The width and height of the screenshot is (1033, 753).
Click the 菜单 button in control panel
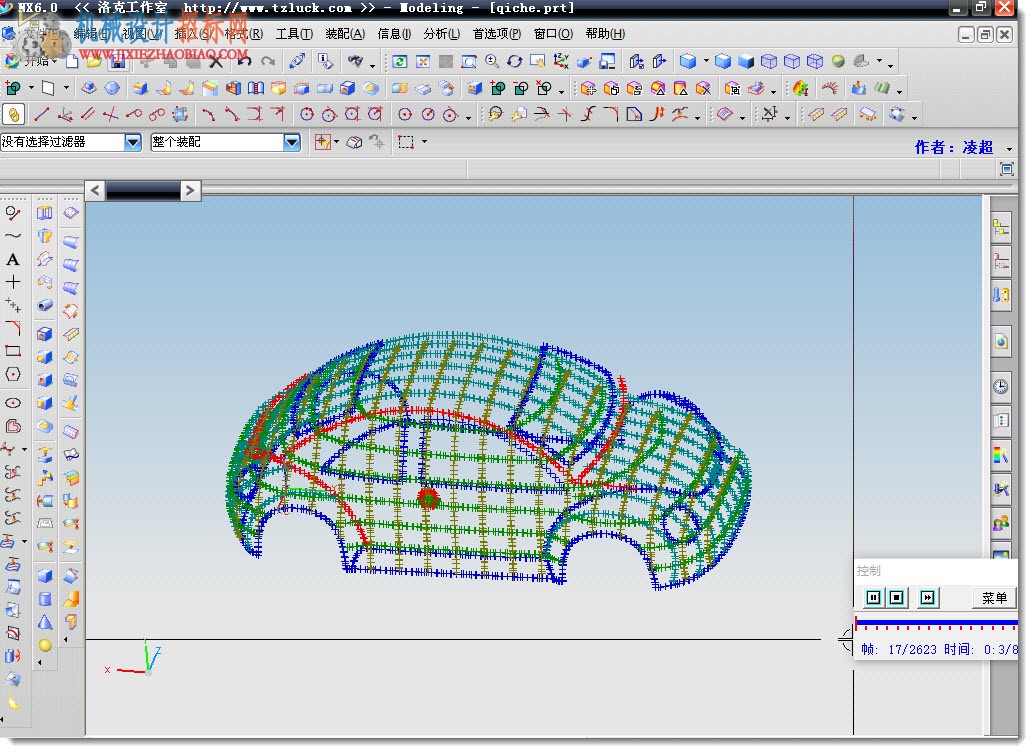994,598
